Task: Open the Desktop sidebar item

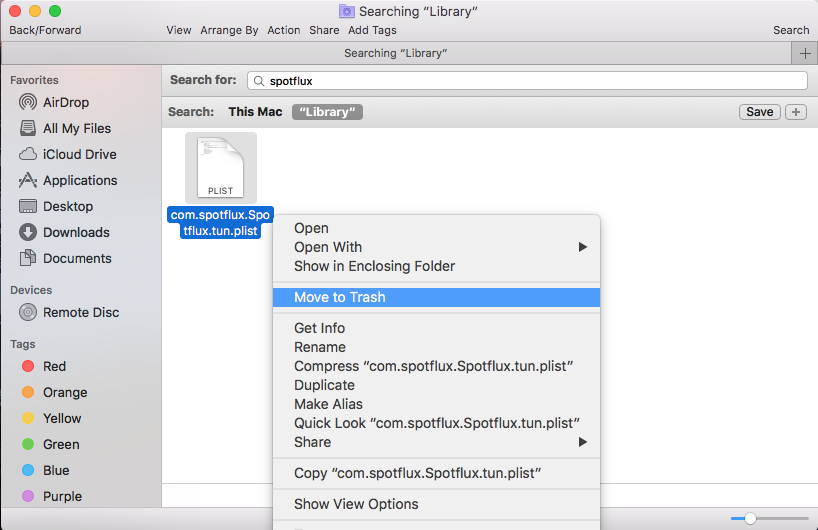Action: tap(55, 207)
